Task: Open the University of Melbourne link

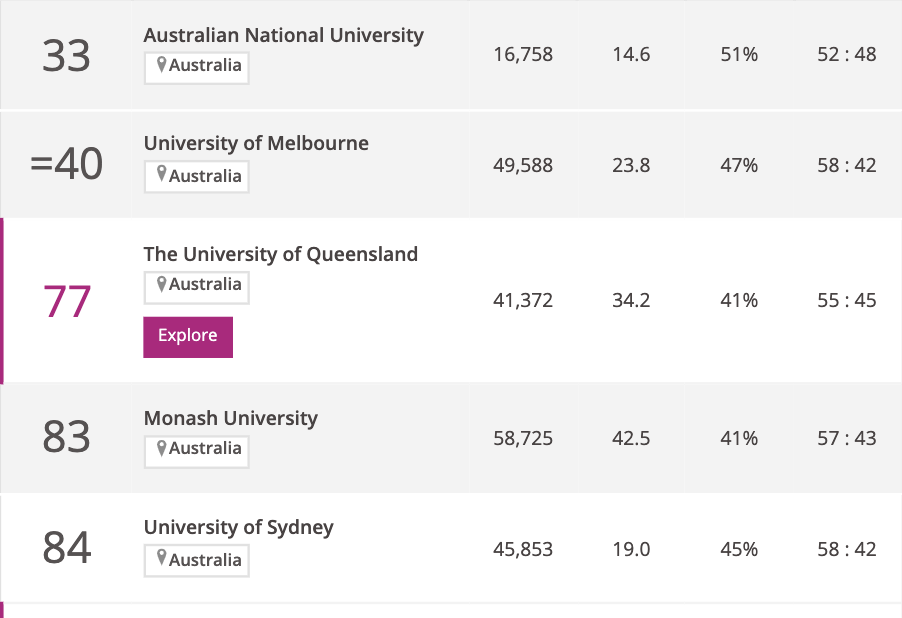Action: click(256, 143)
